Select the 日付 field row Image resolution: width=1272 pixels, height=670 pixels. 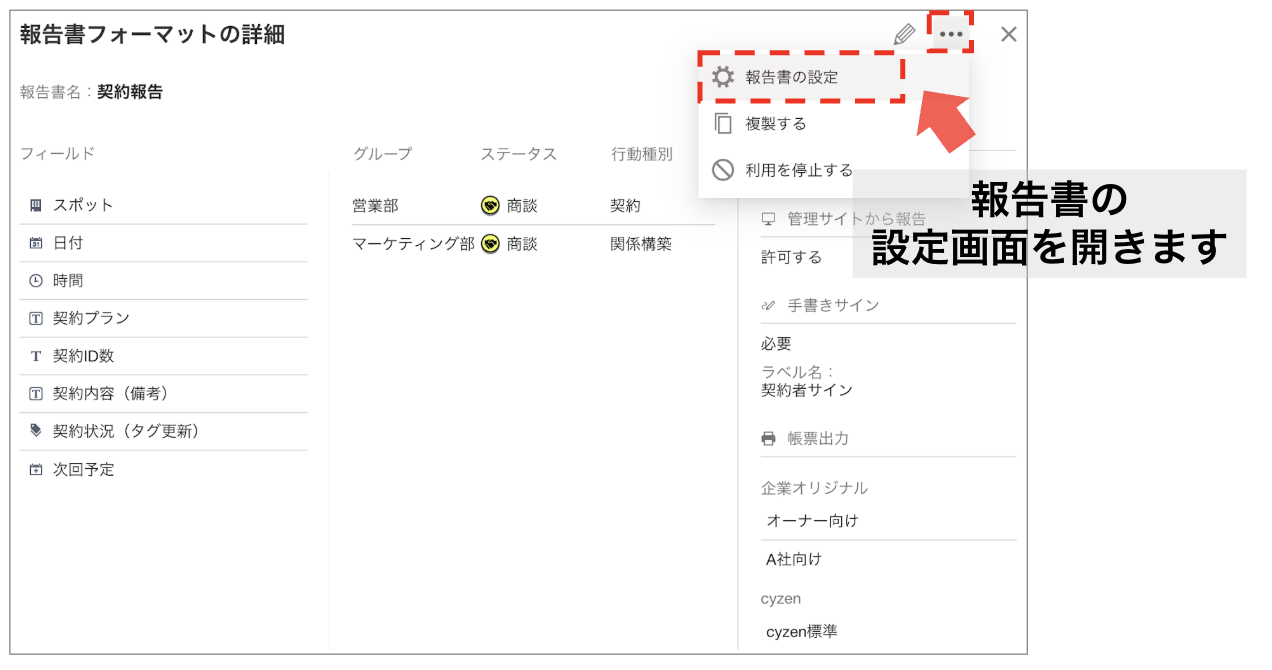click(163, 243)
